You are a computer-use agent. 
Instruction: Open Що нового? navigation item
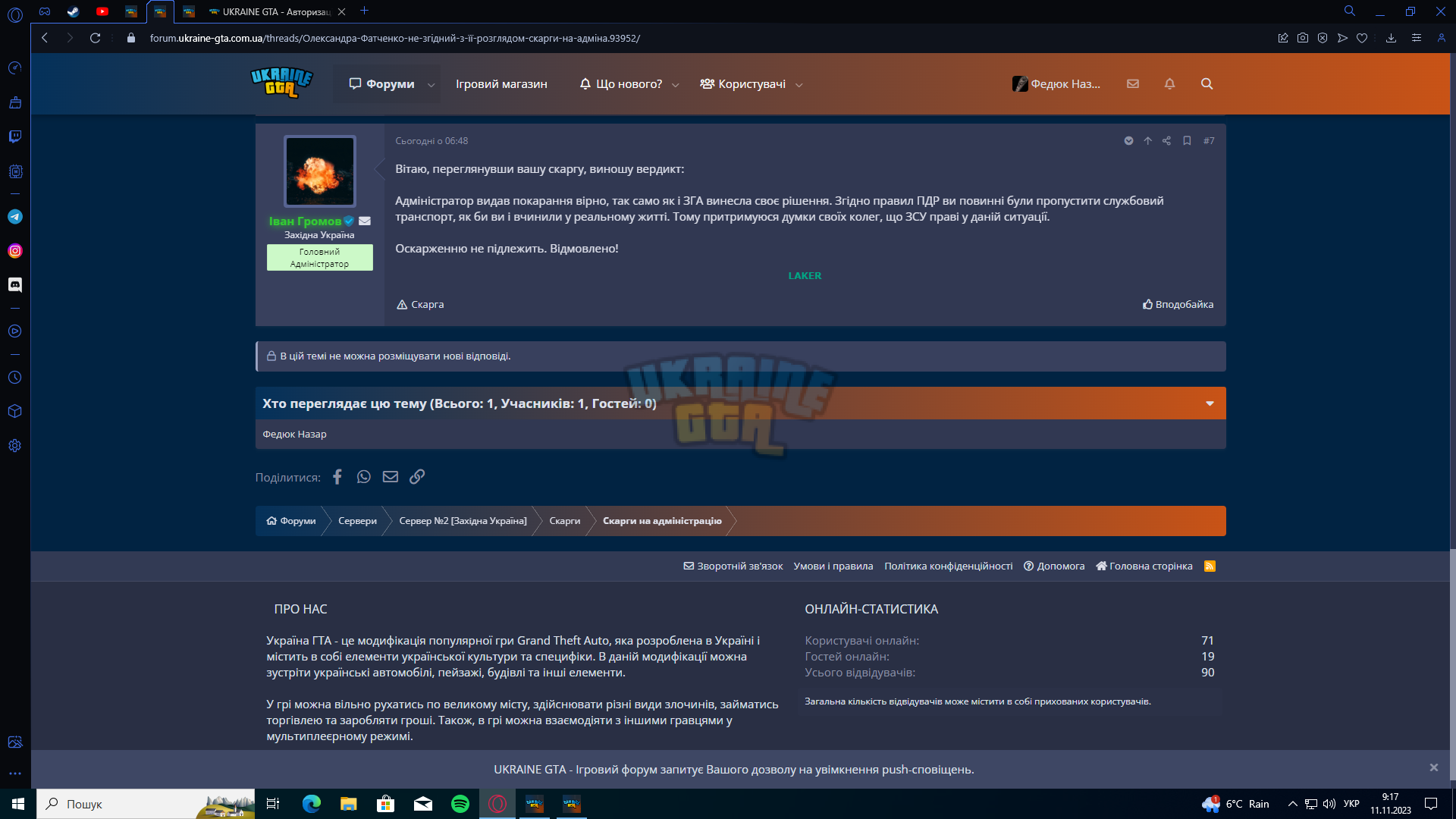click(x=621, y=84)
